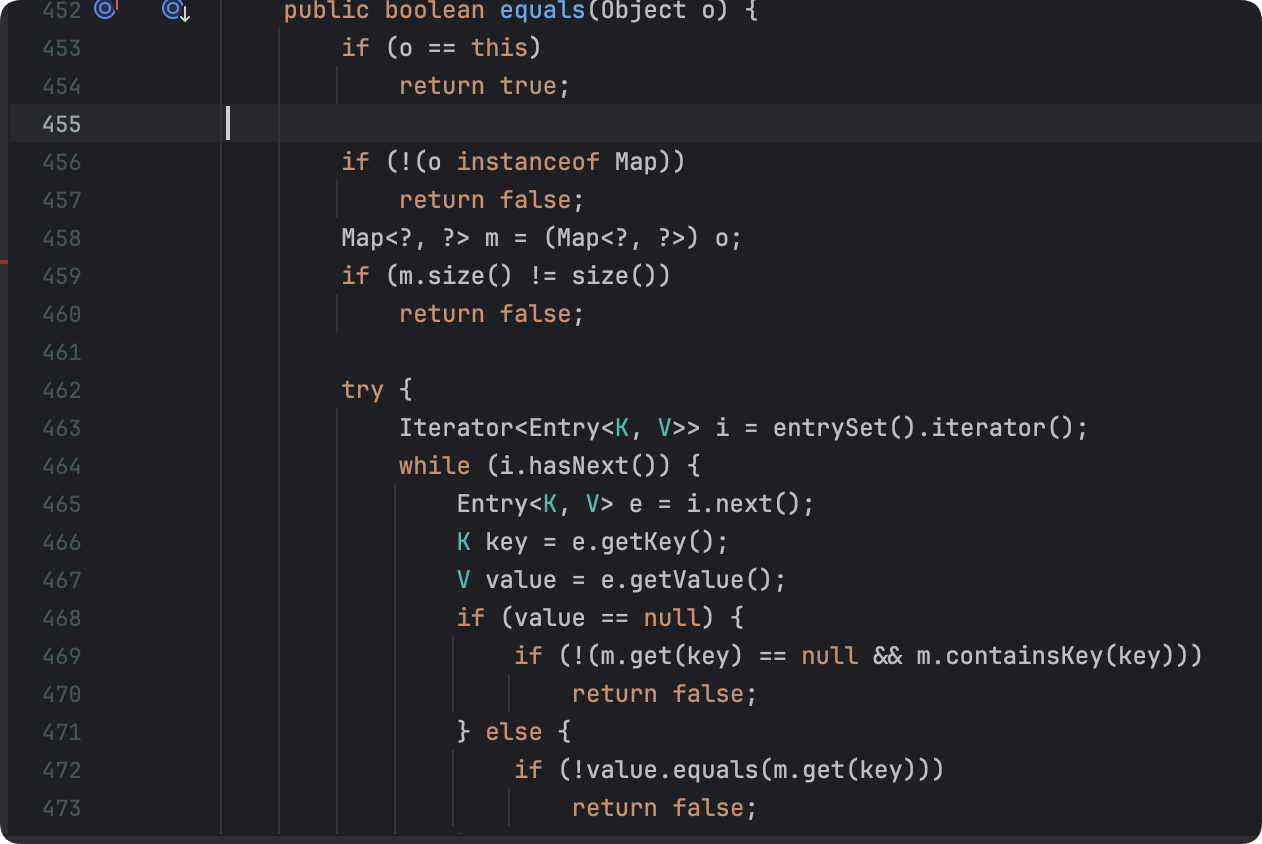Click 'return true' statement on line 454

pos(483,86)
